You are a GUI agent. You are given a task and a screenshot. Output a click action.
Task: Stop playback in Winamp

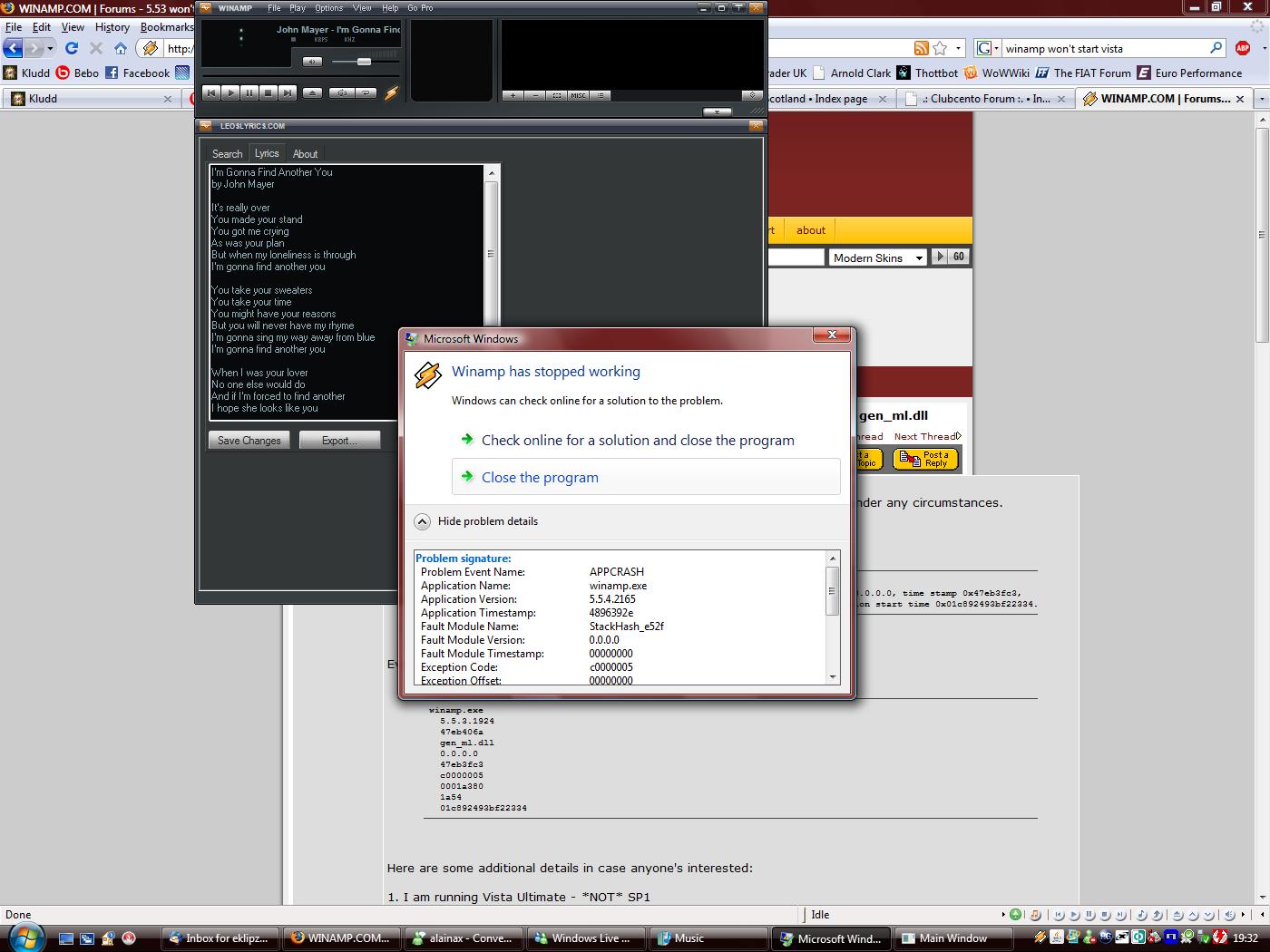pyautogui.click(x=268, y=92)
